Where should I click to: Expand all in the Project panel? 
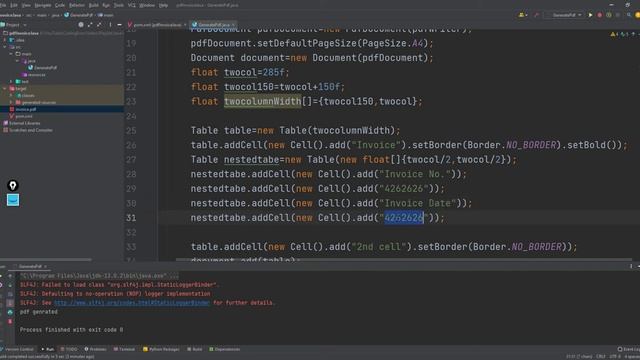click(90, 25)
